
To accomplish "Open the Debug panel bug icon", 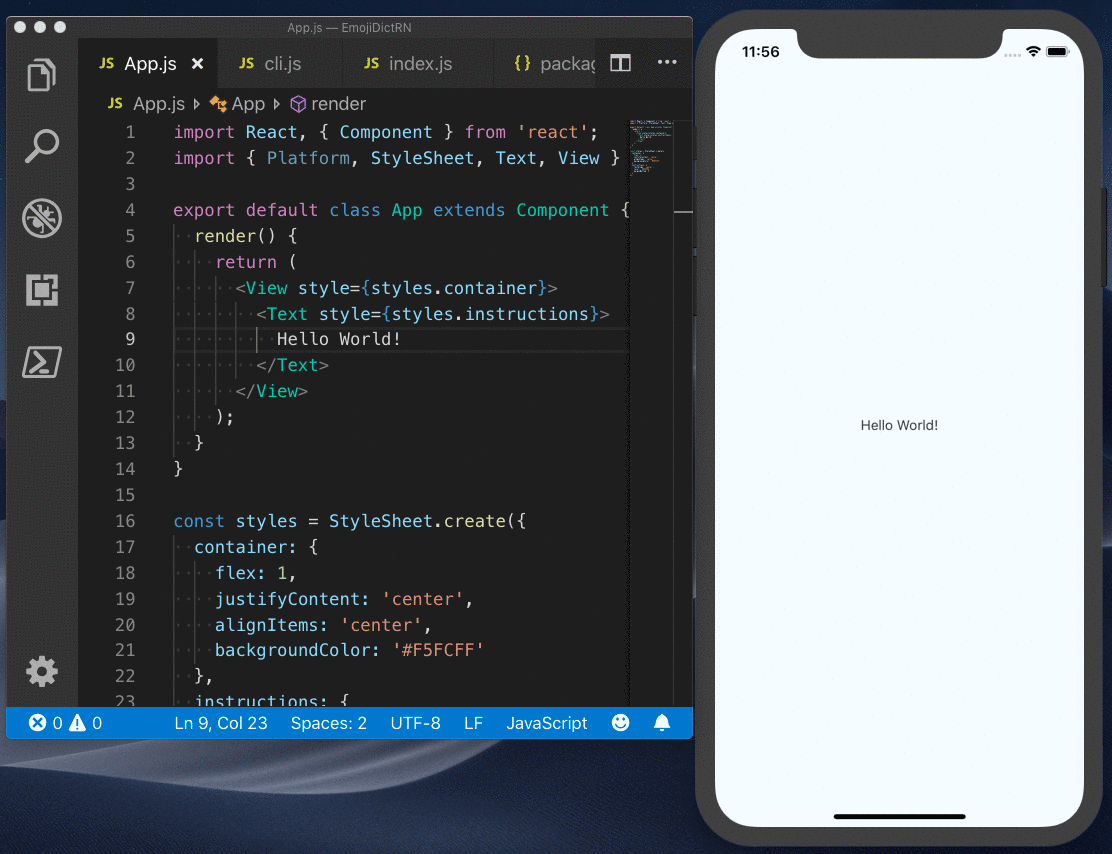I will [x=41, y=218].
